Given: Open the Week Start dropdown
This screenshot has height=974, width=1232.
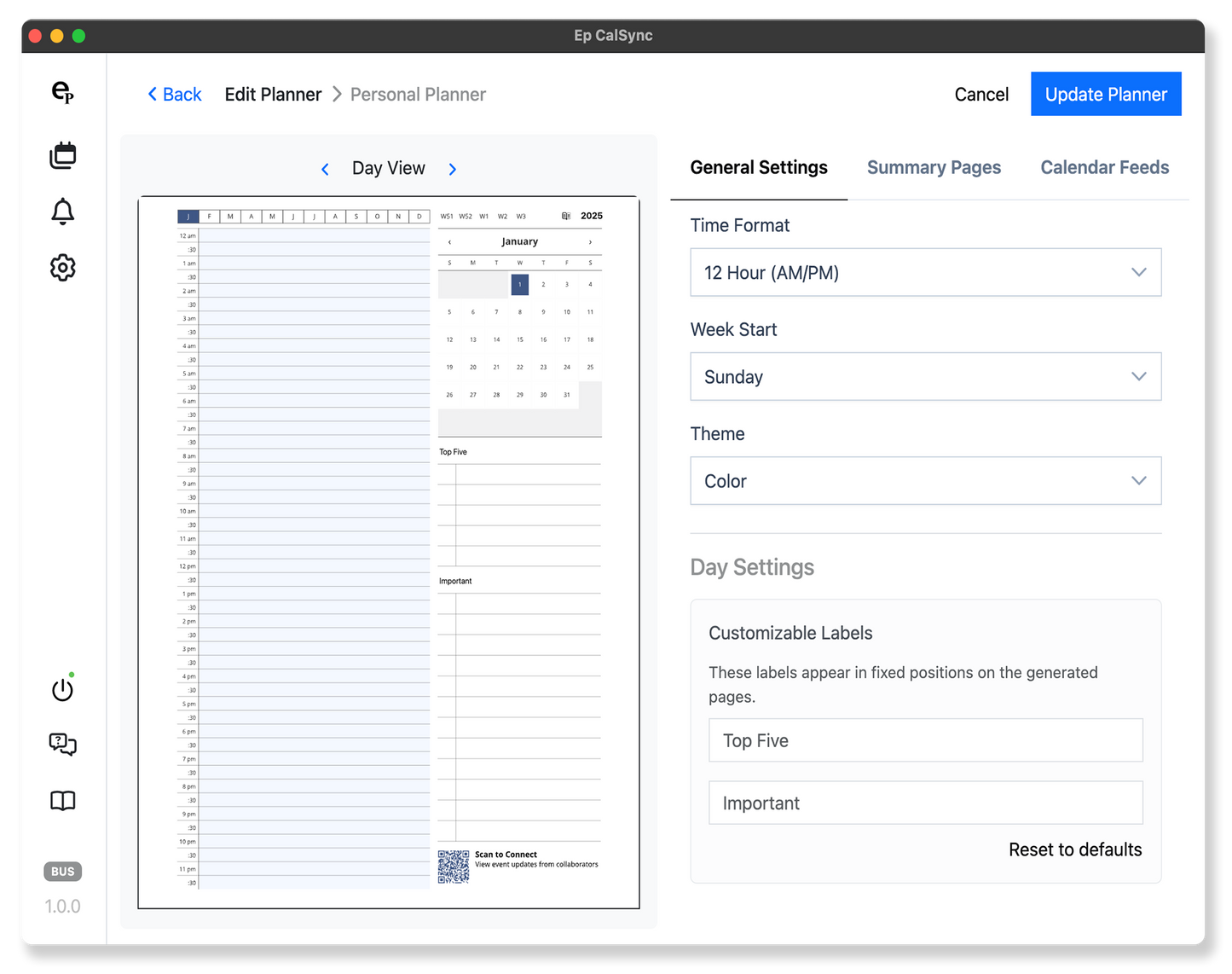Looking at the screenshot, I should click(925, 376).
